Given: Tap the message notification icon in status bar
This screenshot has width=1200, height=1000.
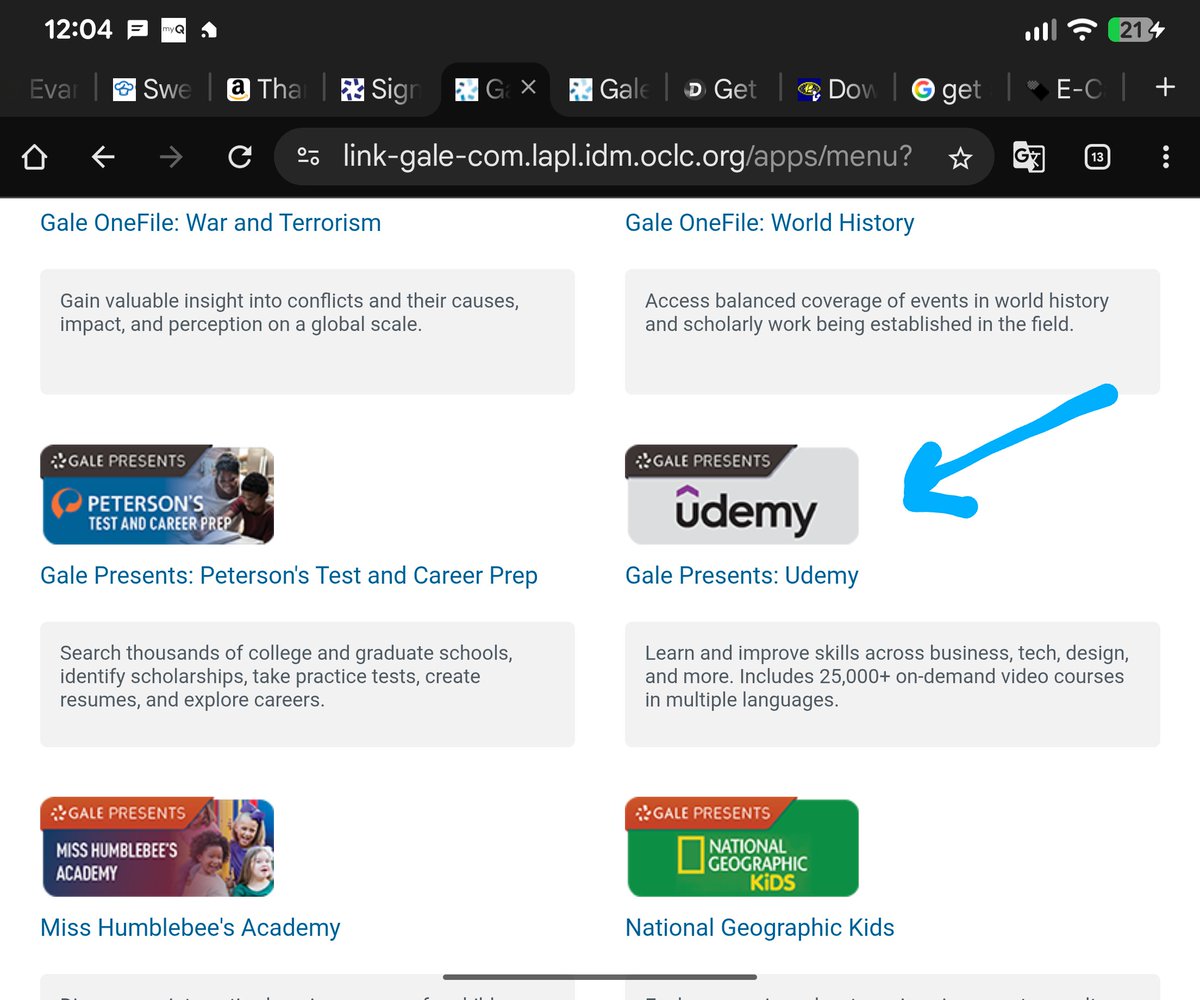Looking at the screenshot, I should pyautogui.click(x=138, y=30).
